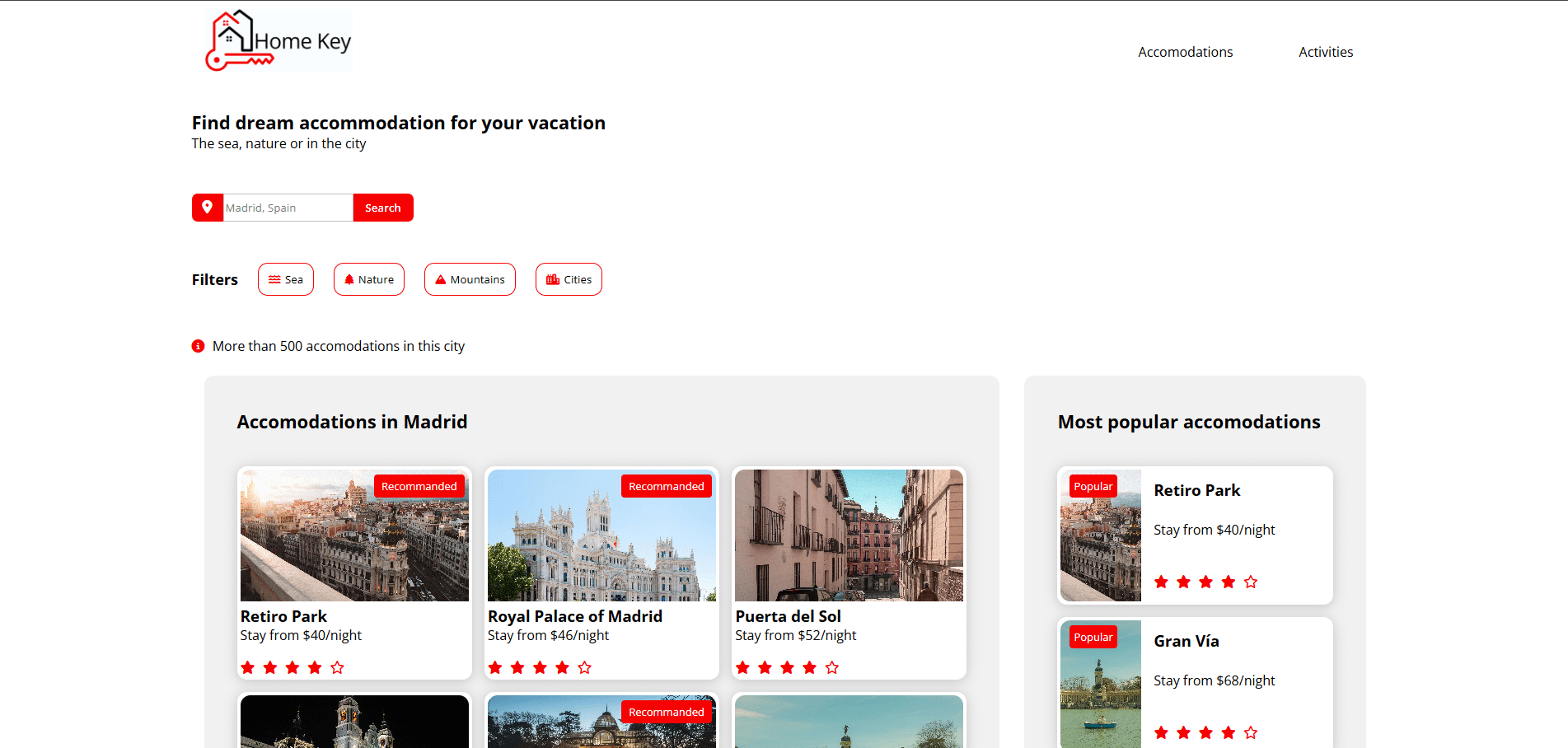1568x748 pixels.
Task: Click the Gran Vía title
Action: coord(1187,641)
